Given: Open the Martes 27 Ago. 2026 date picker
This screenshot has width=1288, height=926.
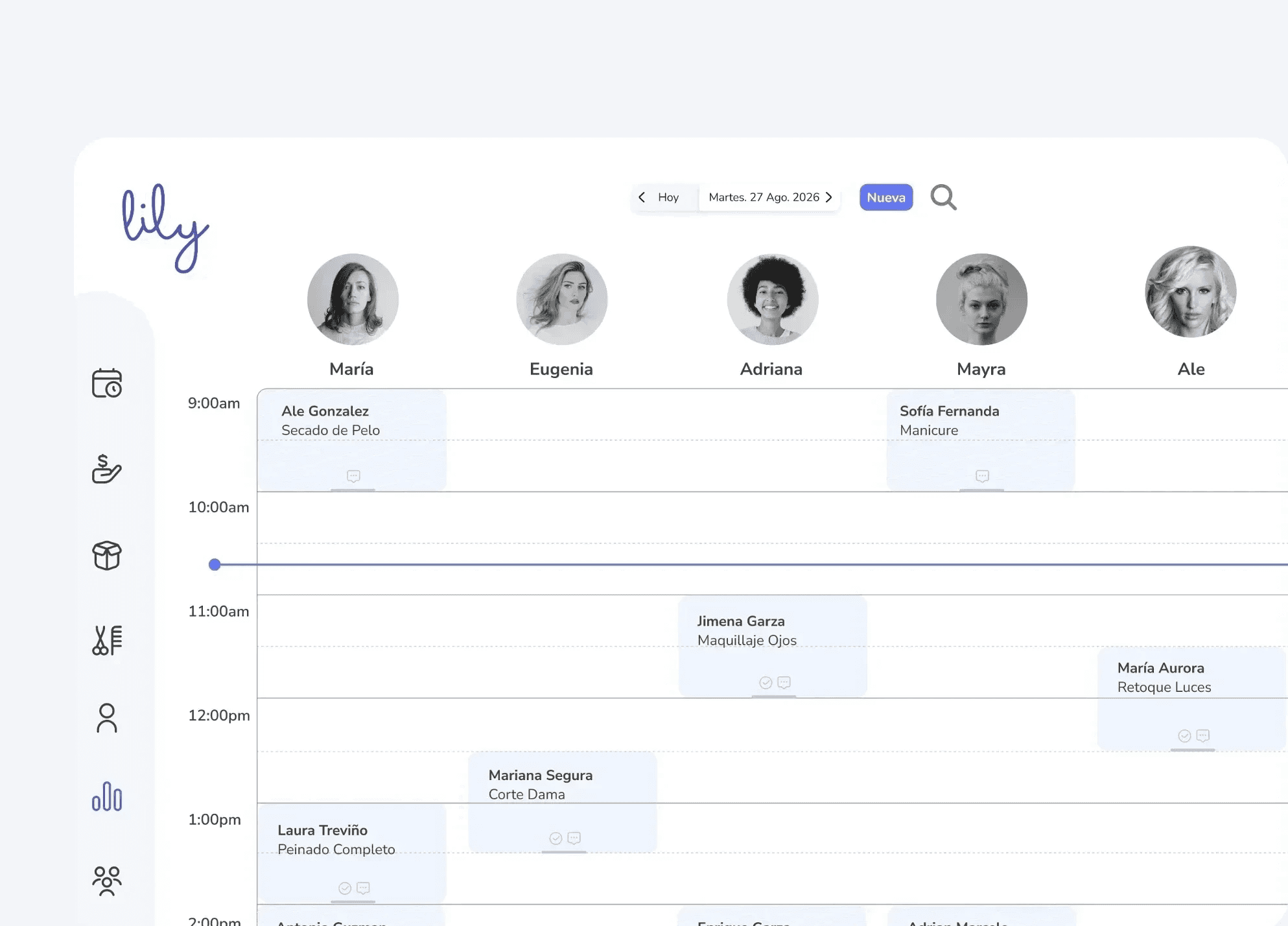Looking at the screenshot, I should tap(763, 197).
